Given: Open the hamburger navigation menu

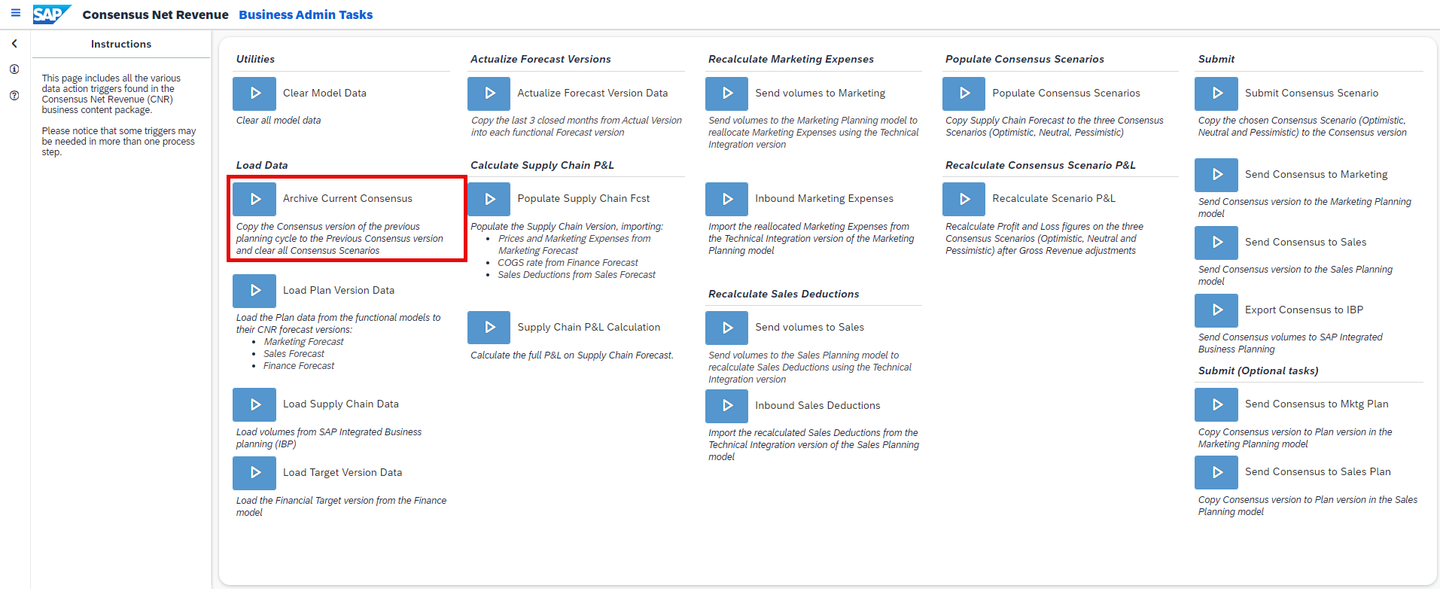Looking at the screenshot, I should [15, 14].
